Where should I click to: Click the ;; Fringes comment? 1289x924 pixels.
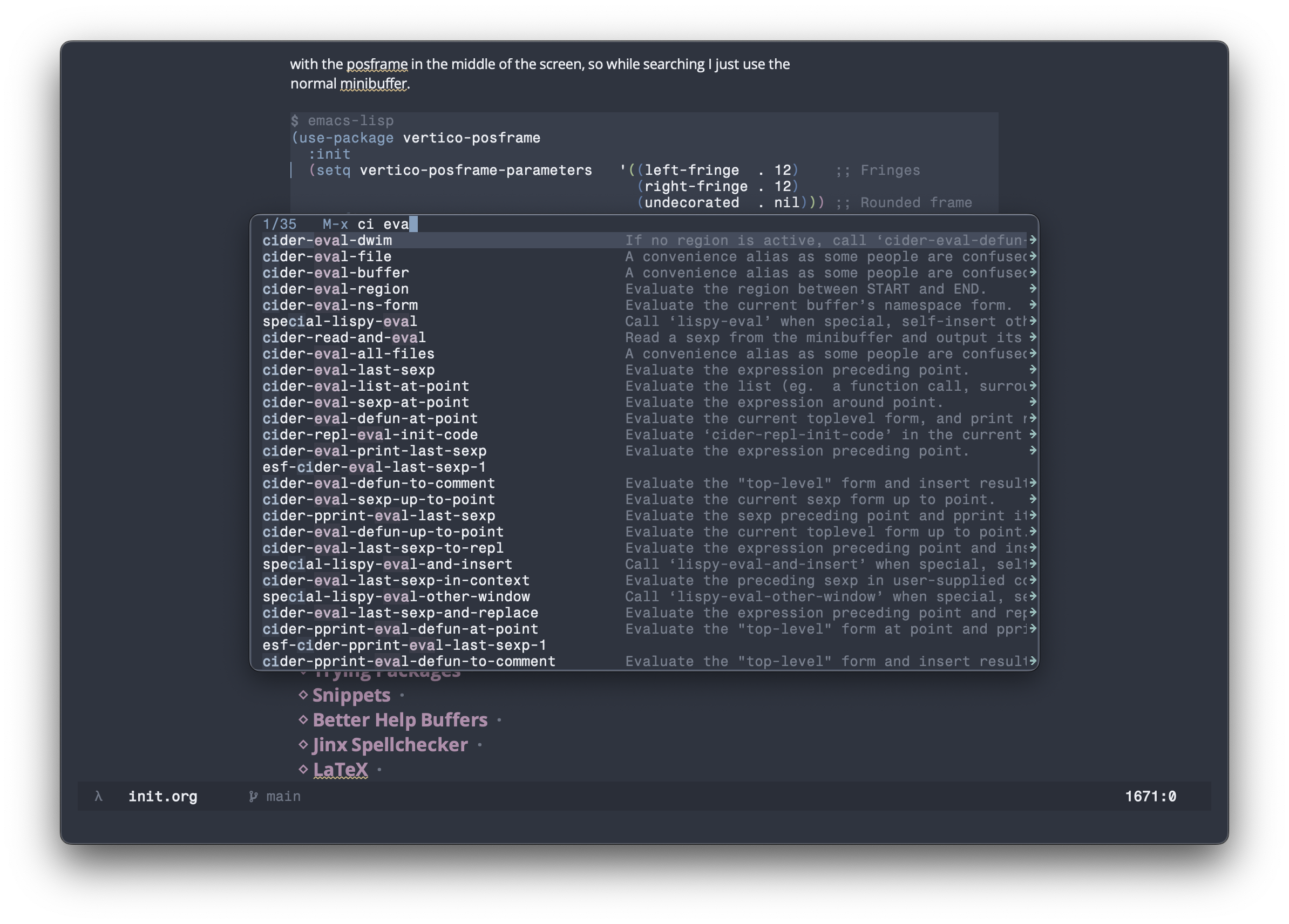click(877, 170)
